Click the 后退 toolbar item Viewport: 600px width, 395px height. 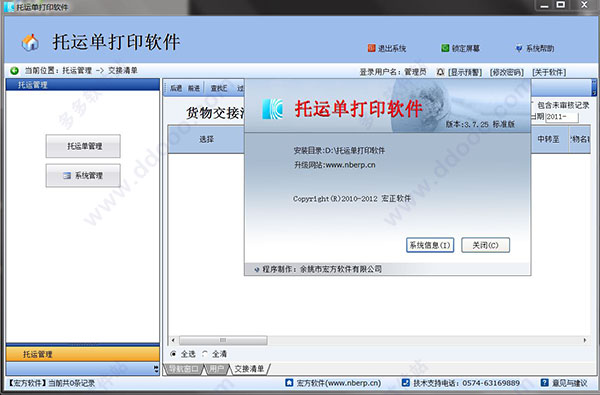pos(176,88)
